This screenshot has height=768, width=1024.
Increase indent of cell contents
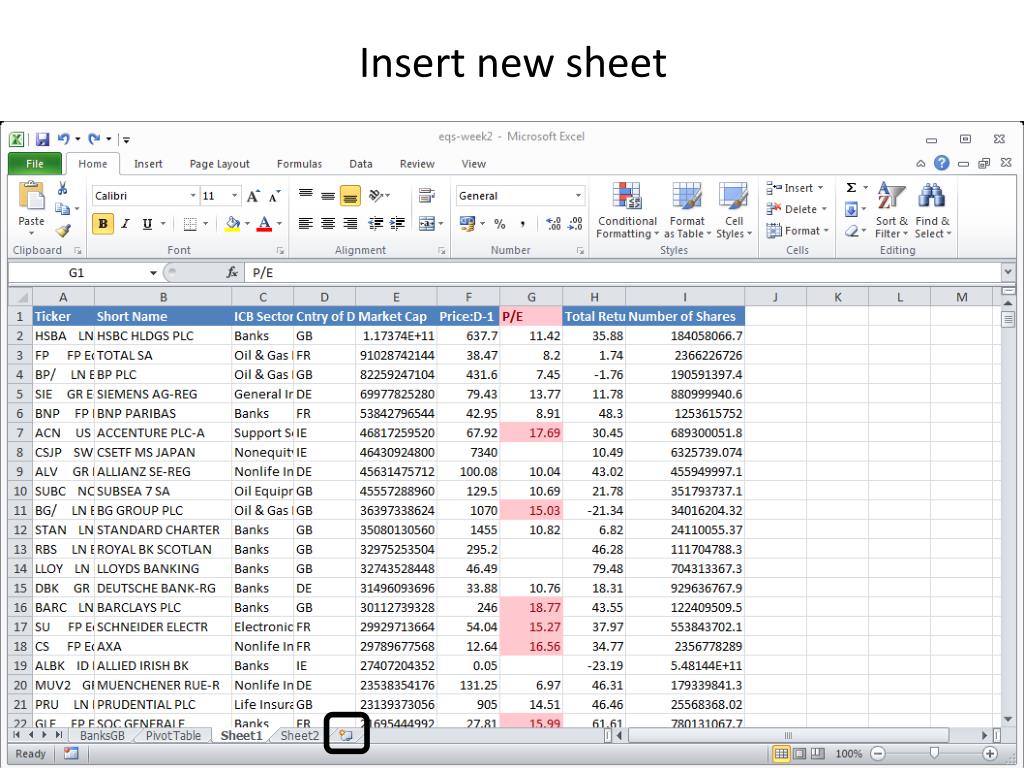pos(397,224)
